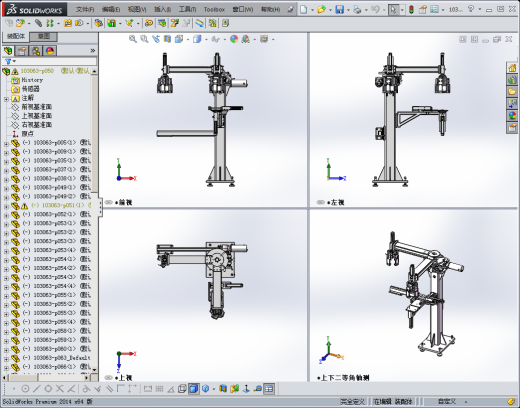Click the New document icon
The width and height of the screenshot is (520, 408).
pos(303,10)
